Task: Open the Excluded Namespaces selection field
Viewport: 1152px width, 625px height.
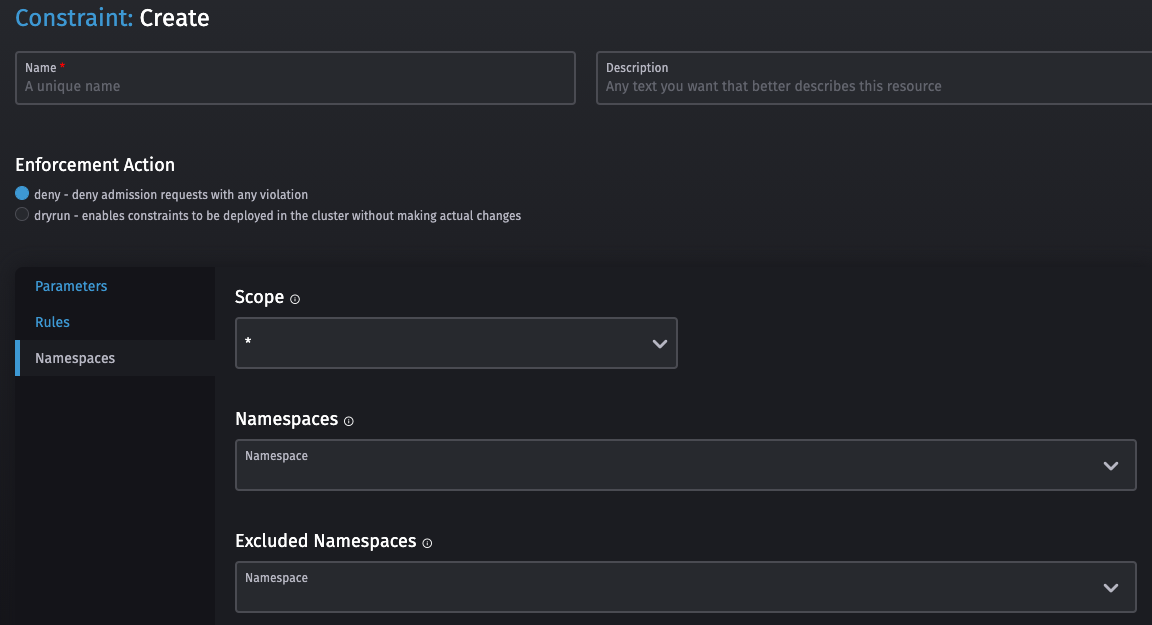Action: click(x=660, y=587)
